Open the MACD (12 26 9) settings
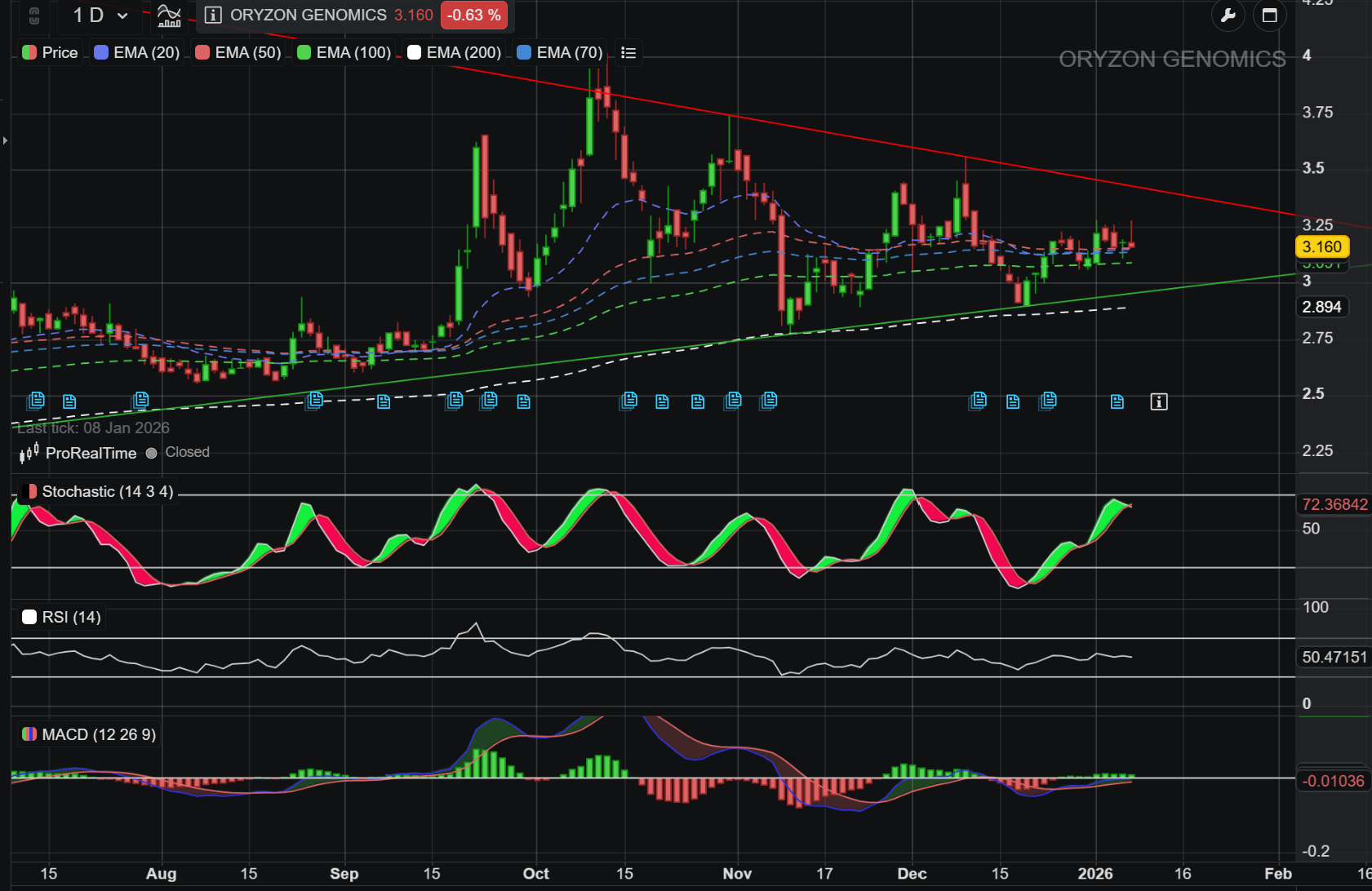This screenshot has width=1372, height=891. point(89,734)
